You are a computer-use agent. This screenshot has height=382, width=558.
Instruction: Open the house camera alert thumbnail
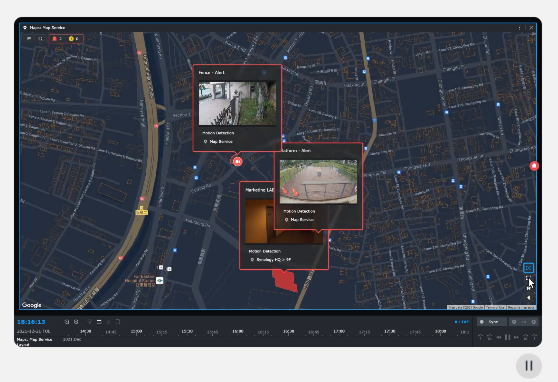237,103
